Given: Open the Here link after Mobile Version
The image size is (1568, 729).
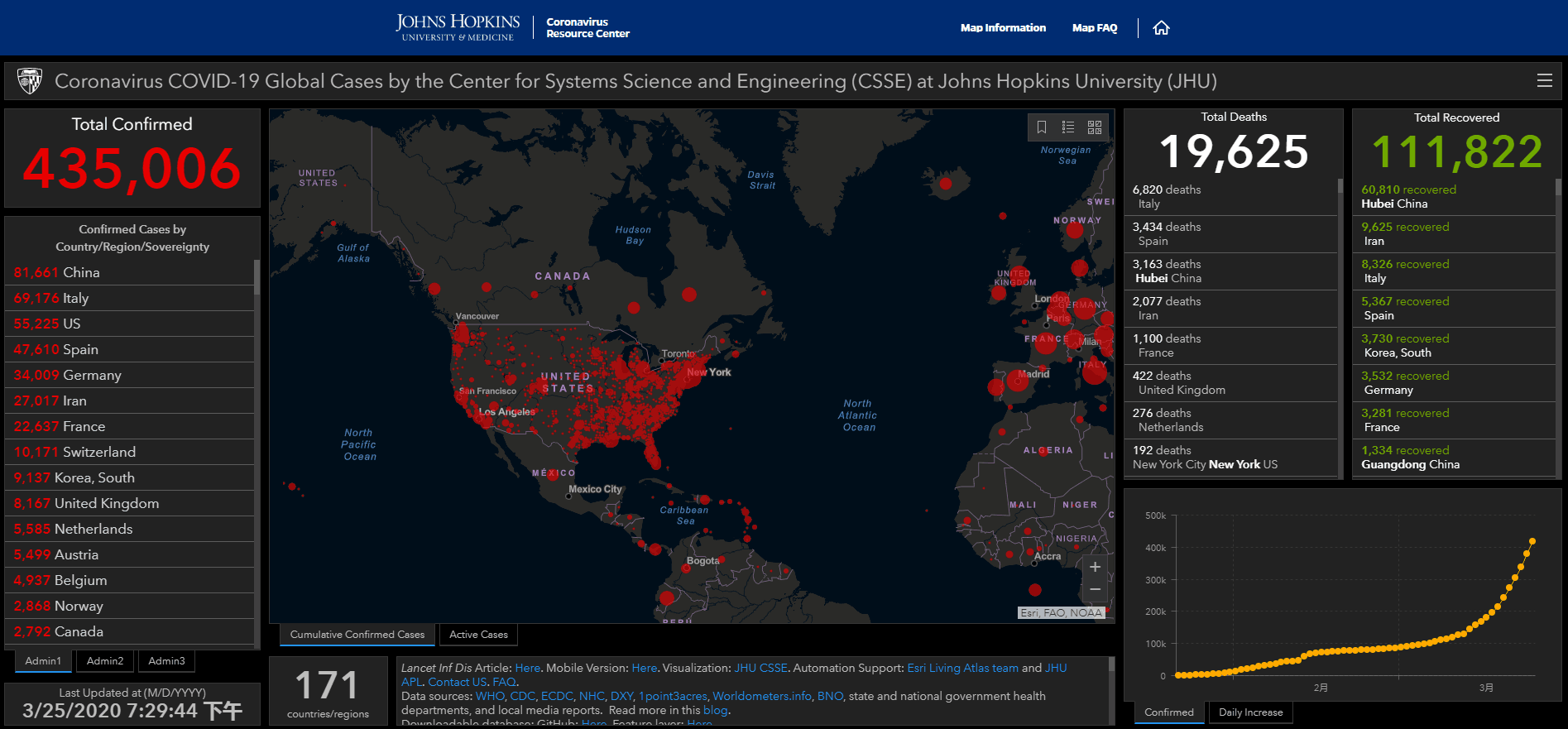Looking at the screenshot, I should [644, 668].
